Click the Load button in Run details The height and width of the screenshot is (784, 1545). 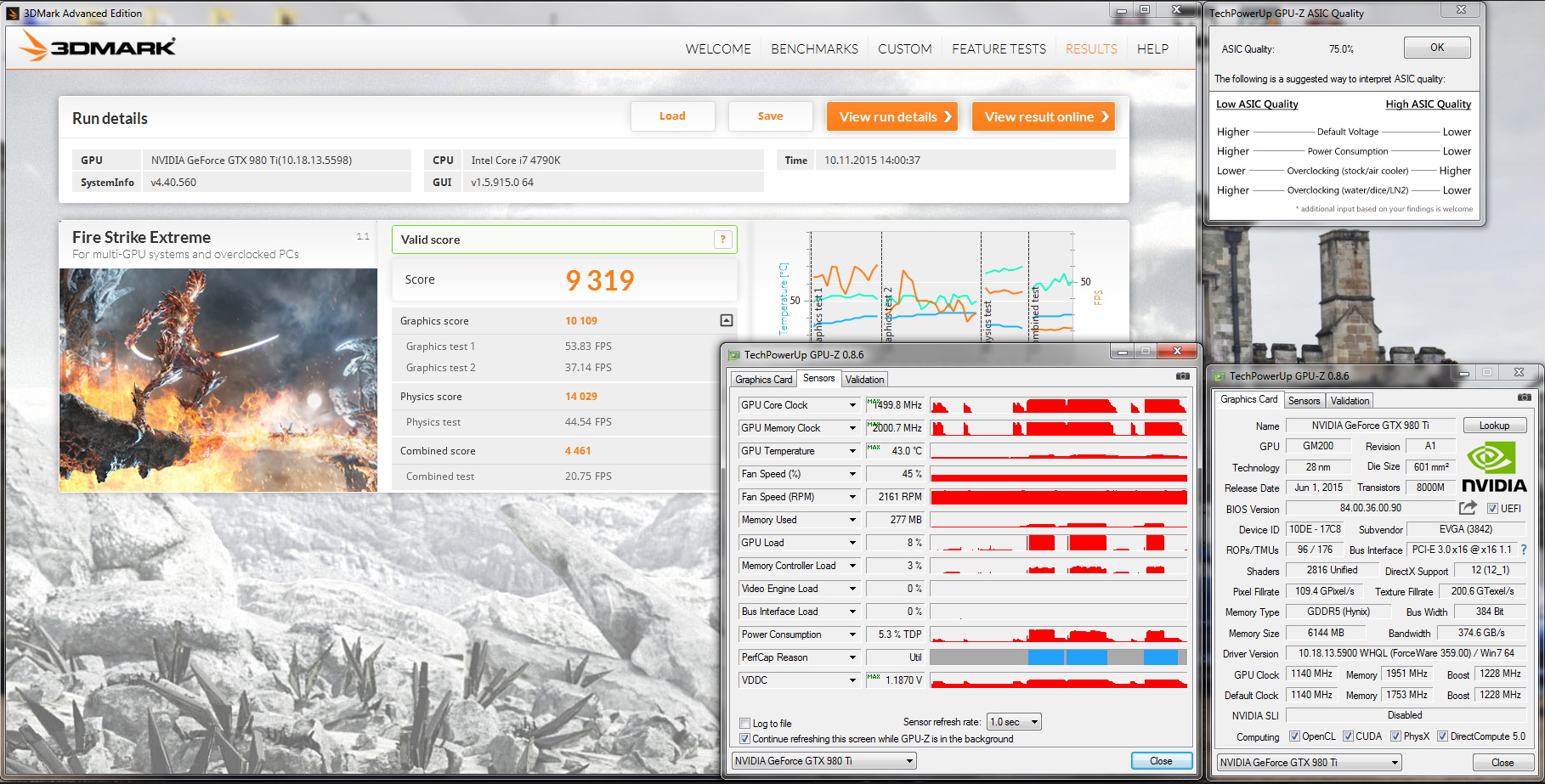click(672, 116)
